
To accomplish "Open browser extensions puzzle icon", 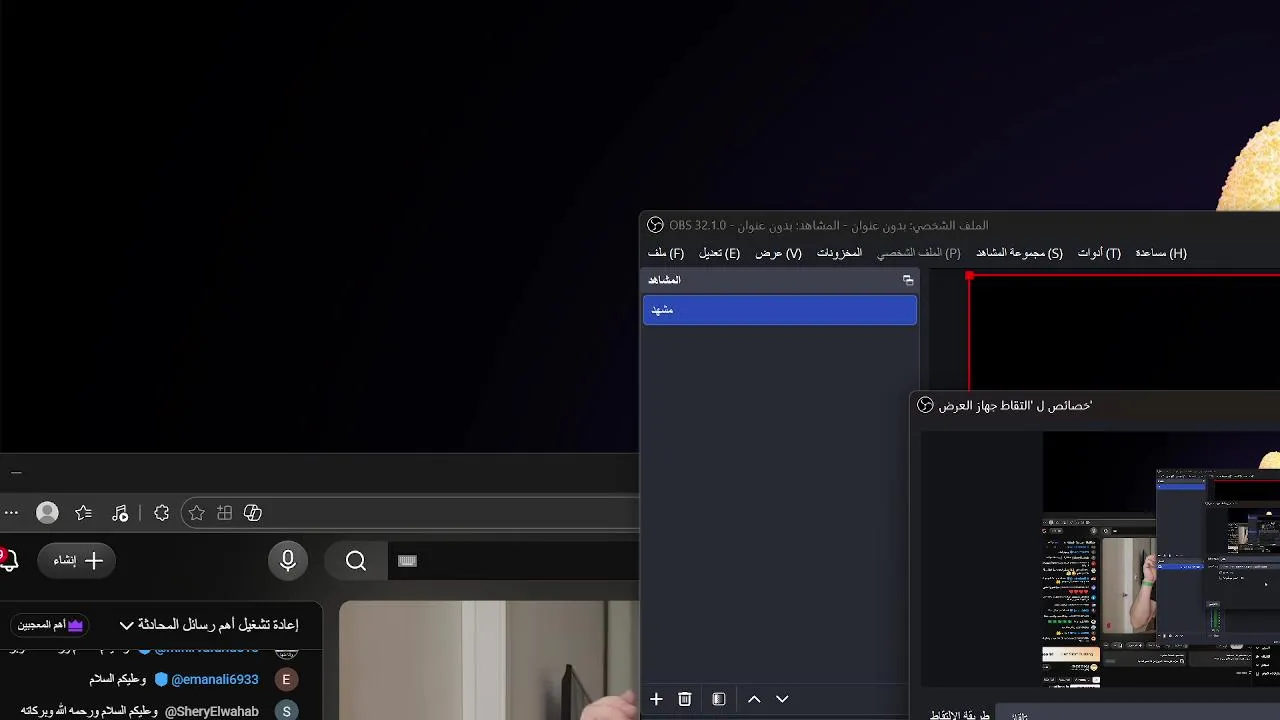I will coord(161,513).
